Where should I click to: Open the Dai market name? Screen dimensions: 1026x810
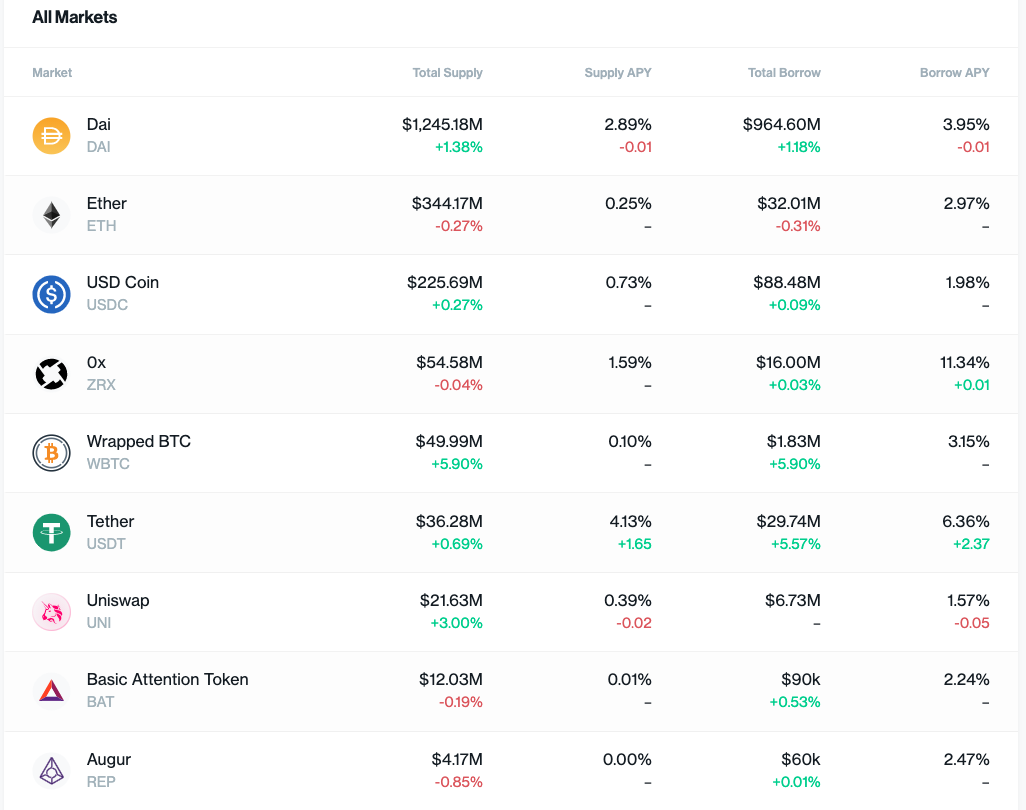(99, 124)
